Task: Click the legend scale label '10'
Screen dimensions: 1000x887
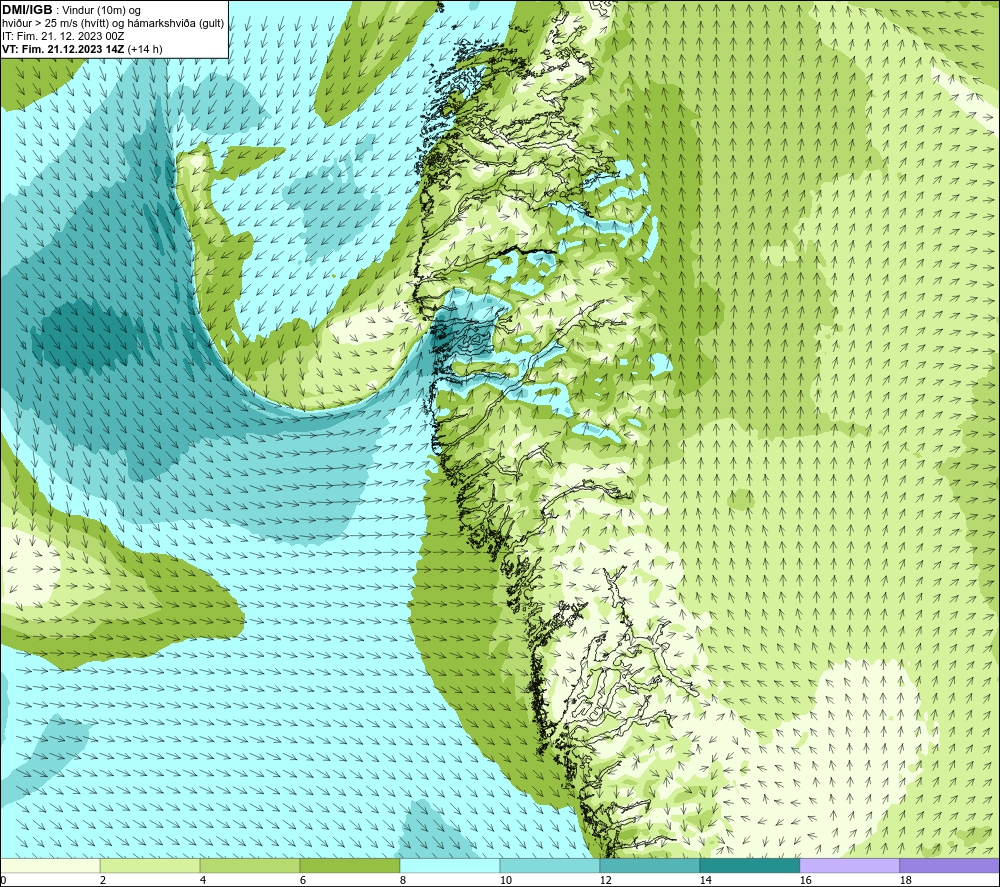Action: pos(505,880)
